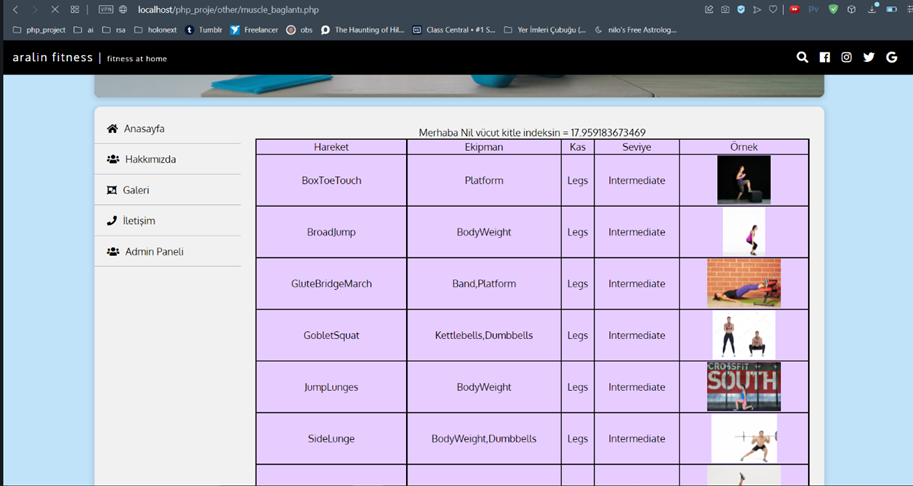Viewport: 913px width, 486px height.
Task: Go back to the previous page
Action: (x=16, y=9)
